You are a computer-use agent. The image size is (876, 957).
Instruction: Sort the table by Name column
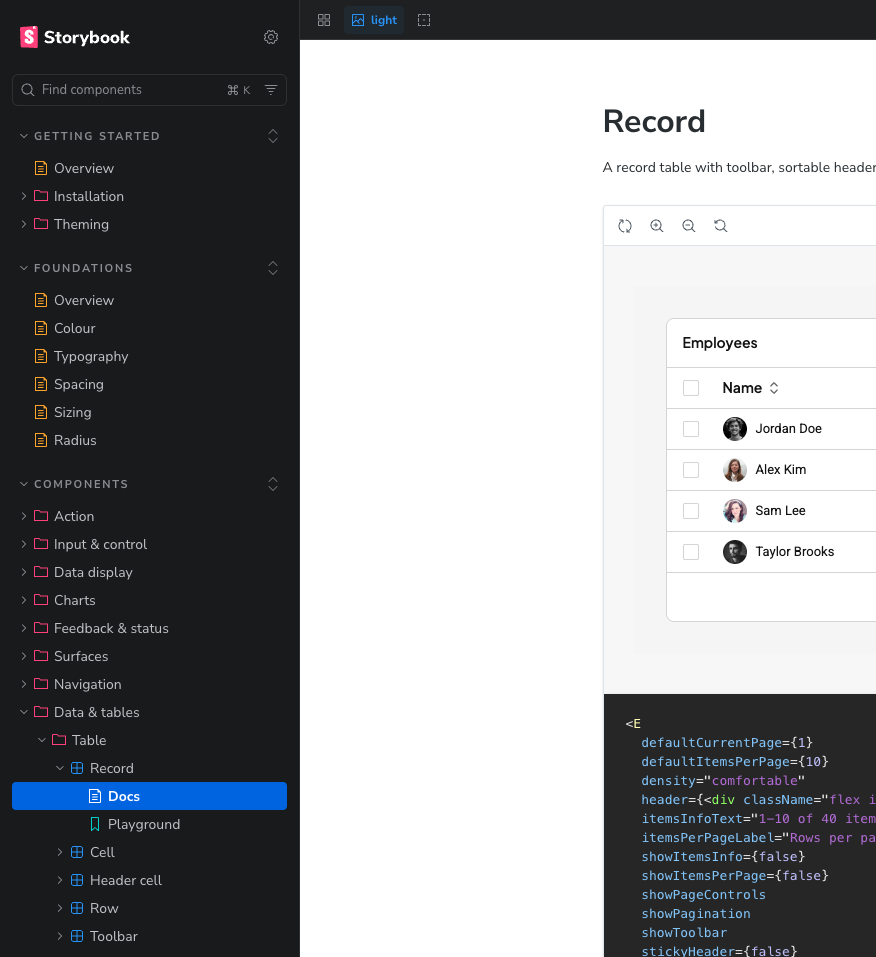pos(774,388)
